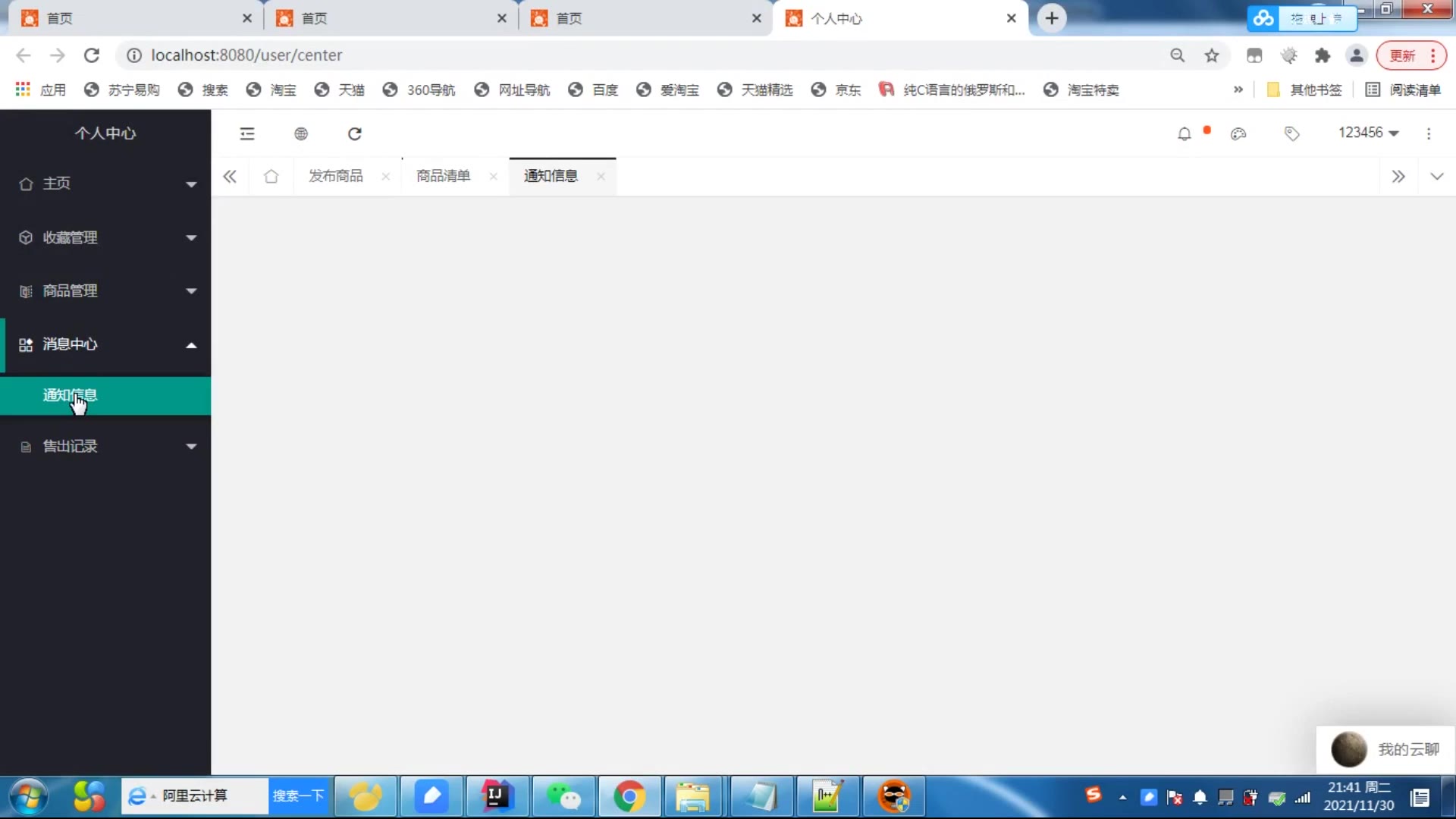The width and height of the screenshot is (1456, 819).
Task: Reload the browser page
Action: point(92,55)
